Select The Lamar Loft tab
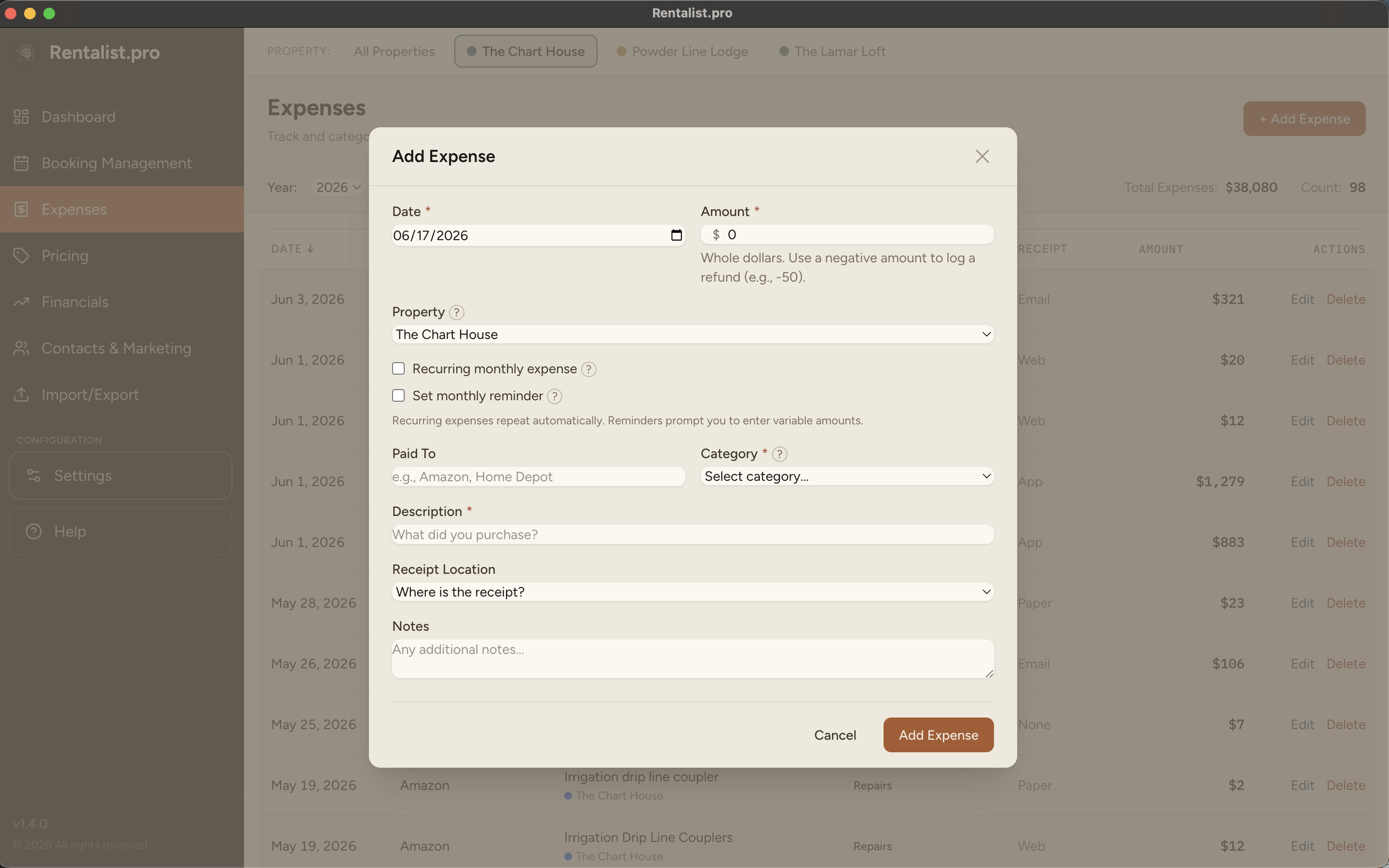1389x868 pixels. click(x=832, y=51)
